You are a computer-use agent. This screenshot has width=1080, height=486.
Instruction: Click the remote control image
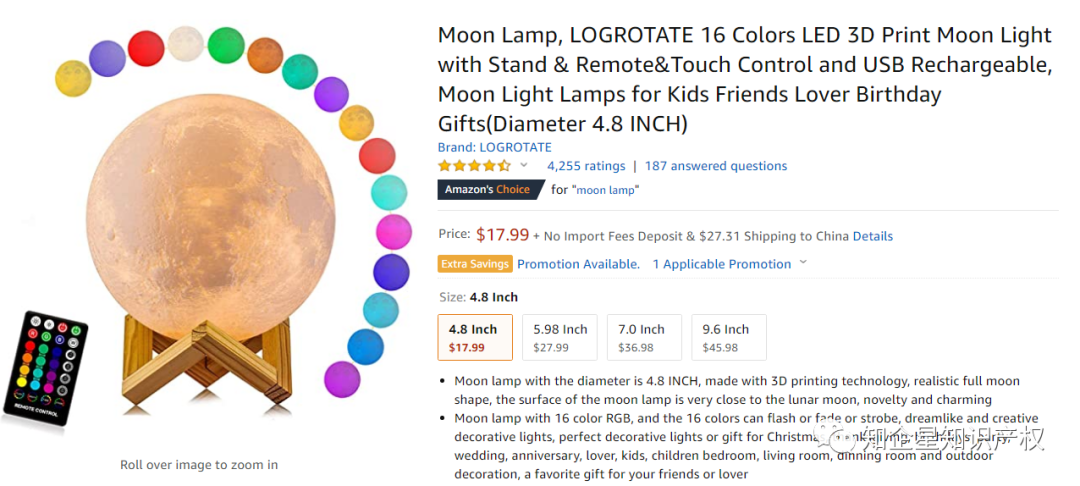point(46,367)
